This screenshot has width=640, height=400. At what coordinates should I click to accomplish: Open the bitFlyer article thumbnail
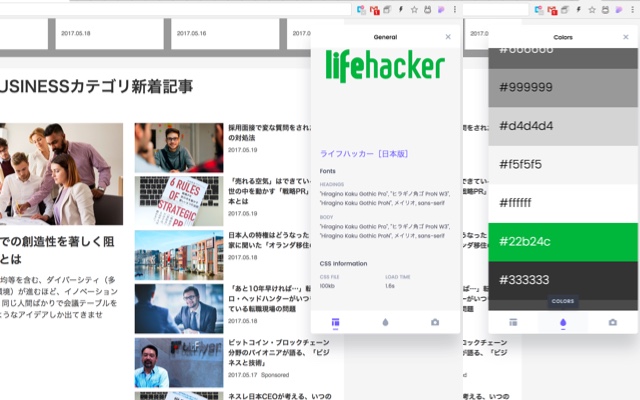click(179, 362)
